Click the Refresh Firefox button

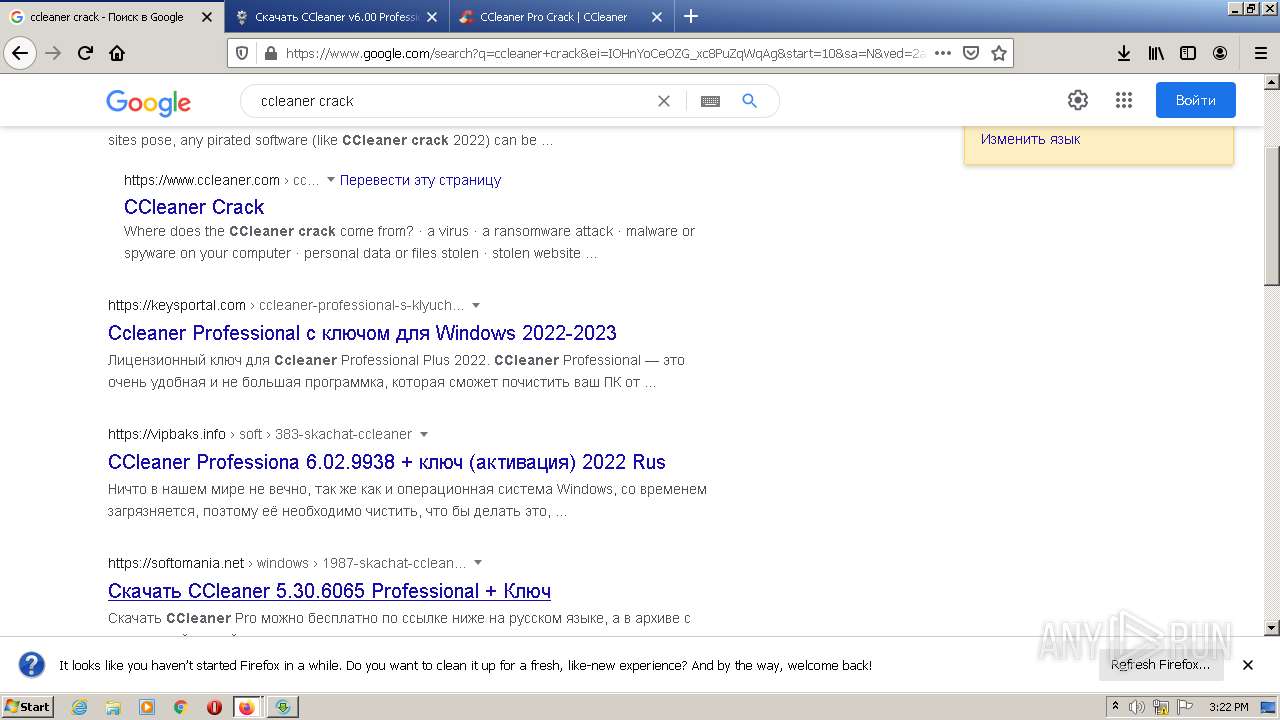pyautogui.click(x=1161, y=665)
